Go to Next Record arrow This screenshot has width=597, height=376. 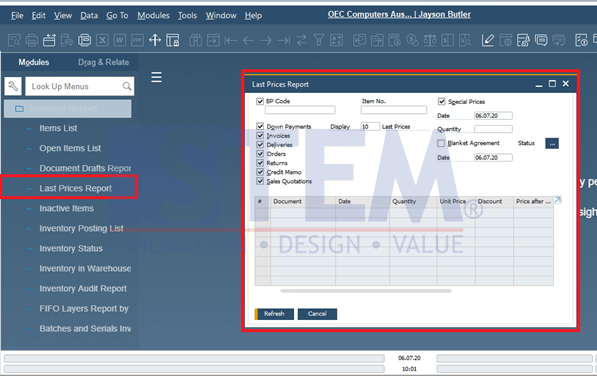point(266,40)
